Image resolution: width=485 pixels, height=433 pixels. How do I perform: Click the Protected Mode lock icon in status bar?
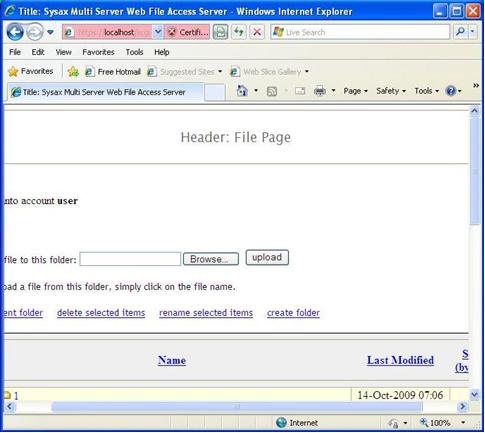click(x=393, y=423)
